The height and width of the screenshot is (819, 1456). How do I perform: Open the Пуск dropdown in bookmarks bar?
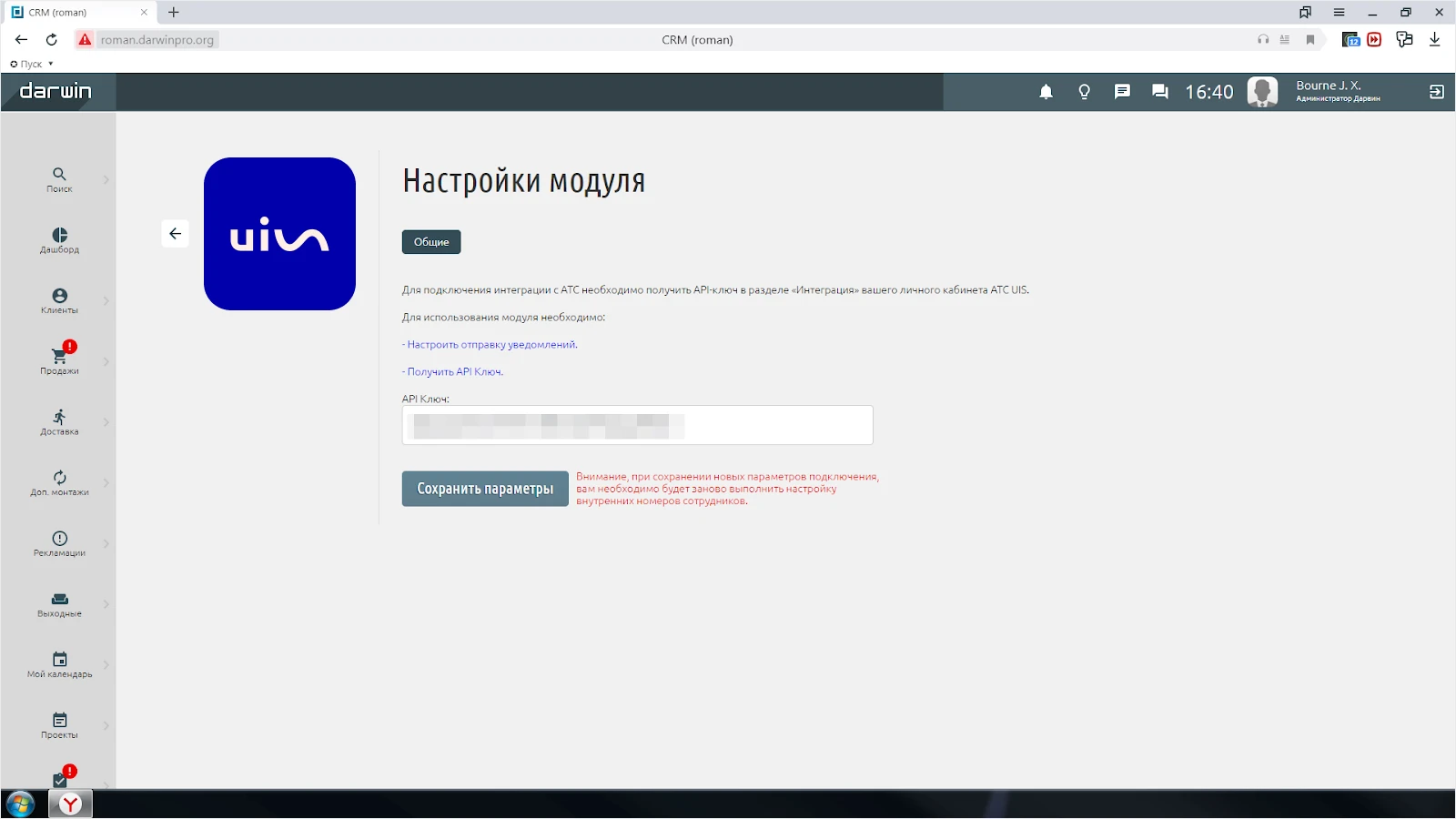tap(32, 64)
